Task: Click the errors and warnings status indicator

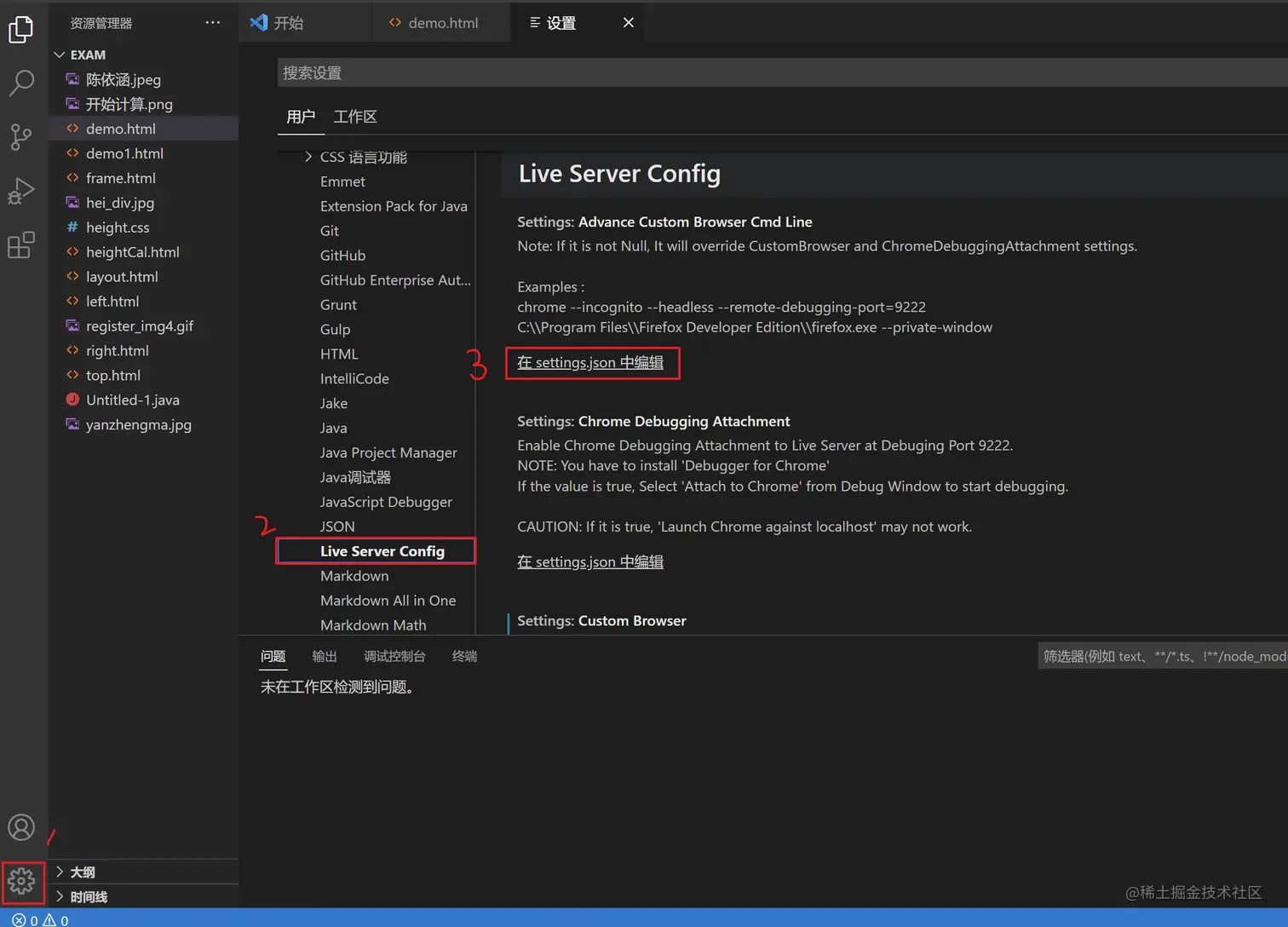Action: pos(41,920)
